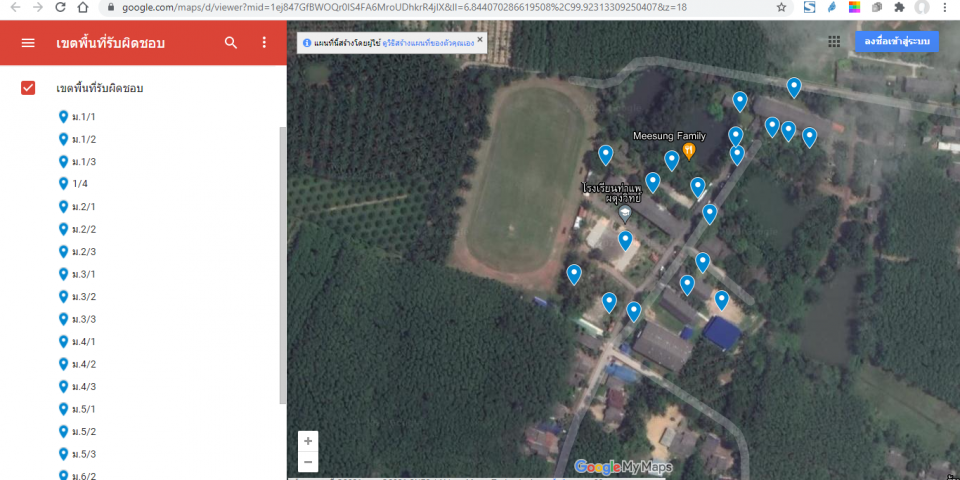960x480 pixels.
Task: Click the browser address bar URL
Action: coord(400,7)
